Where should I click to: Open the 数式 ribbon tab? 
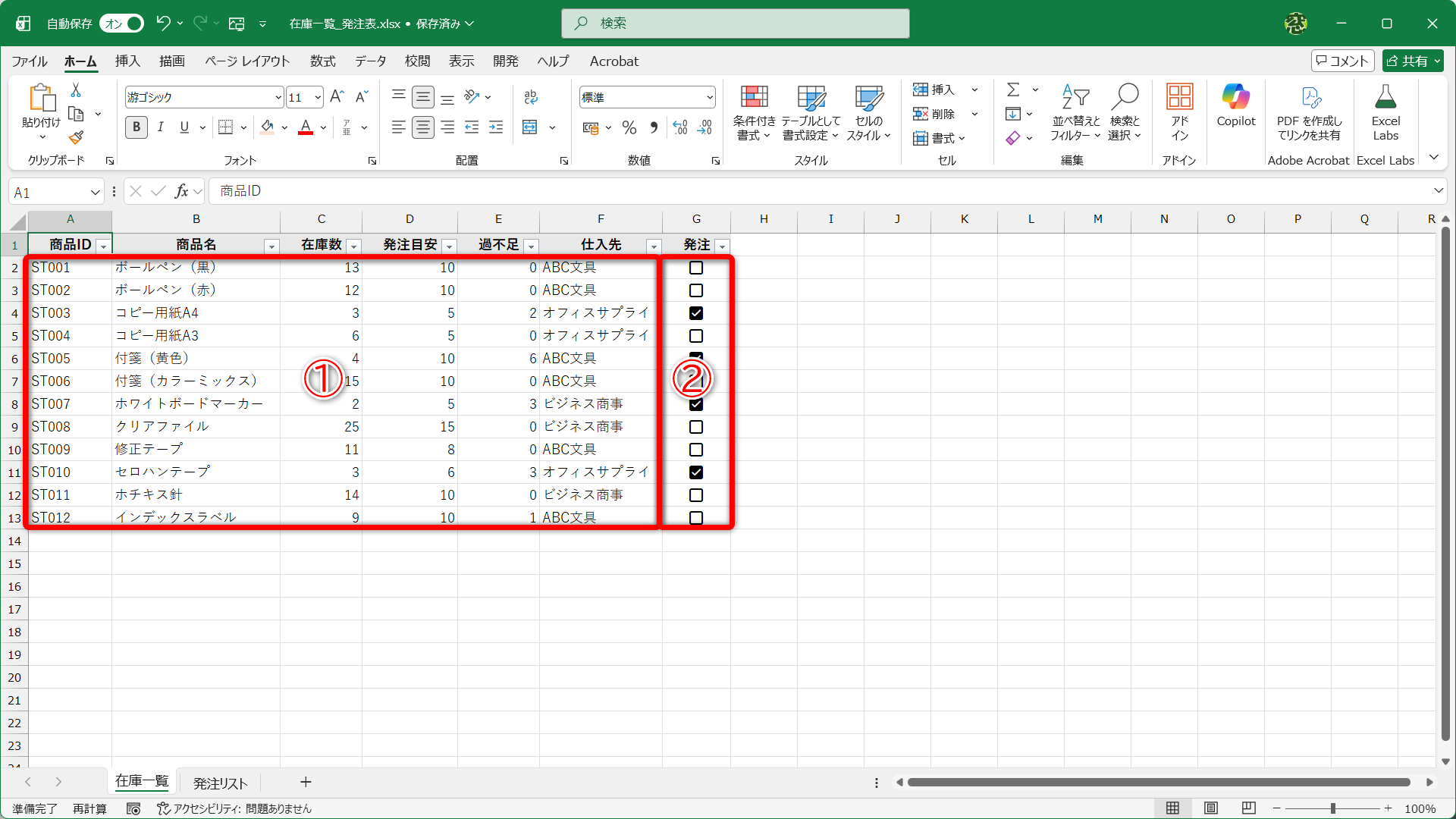(322, 61)
